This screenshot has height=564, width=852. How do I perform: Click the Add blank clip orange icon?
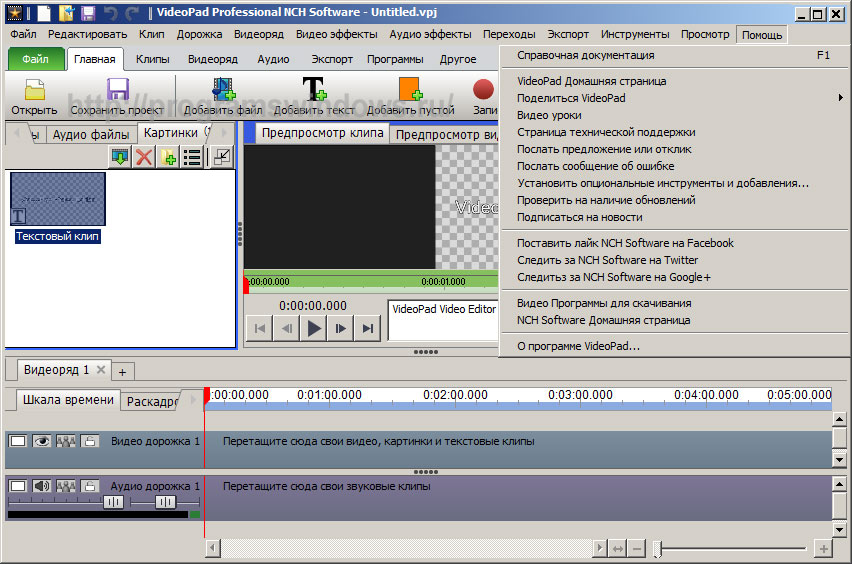pos(410,89)
